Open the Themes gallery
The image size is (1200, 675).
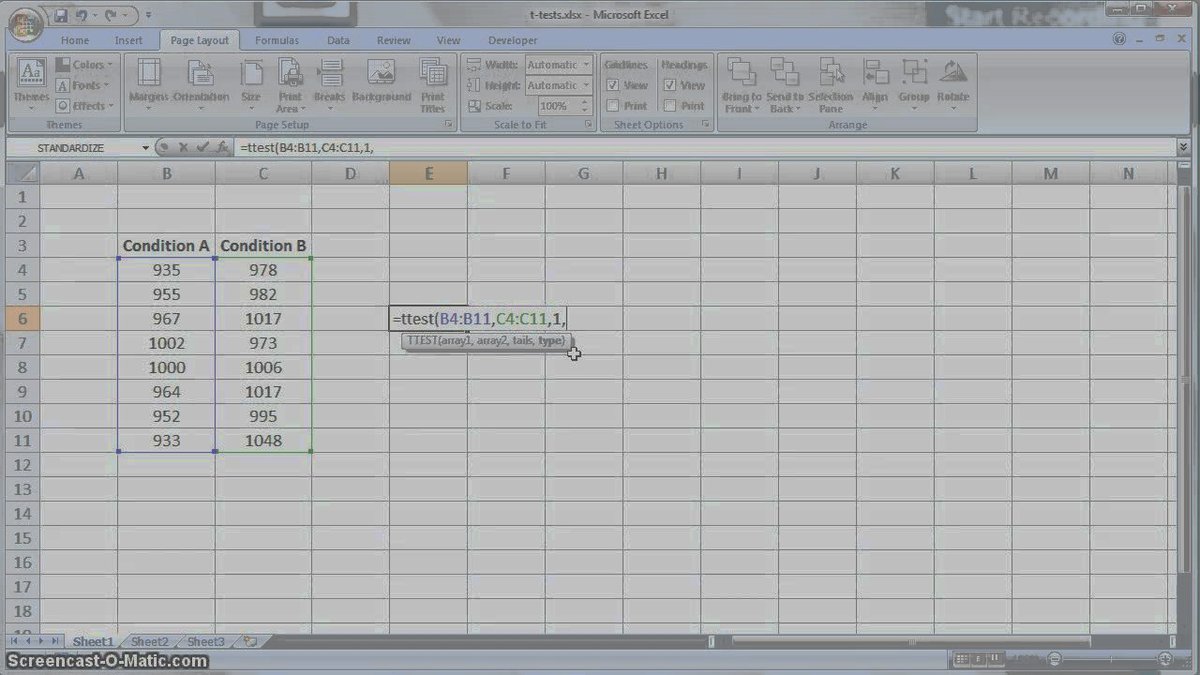pyautogui.click(x=31, y=84)
